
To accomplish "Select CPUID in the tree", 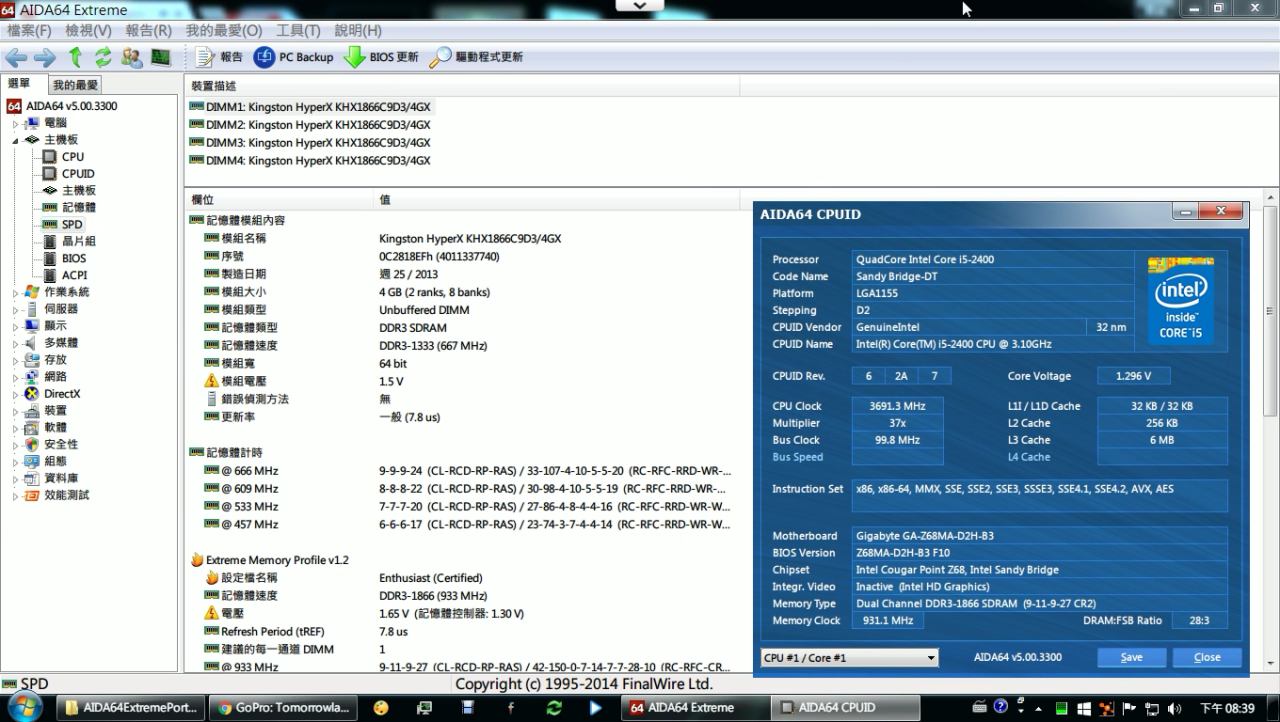I will click(78, 174).
